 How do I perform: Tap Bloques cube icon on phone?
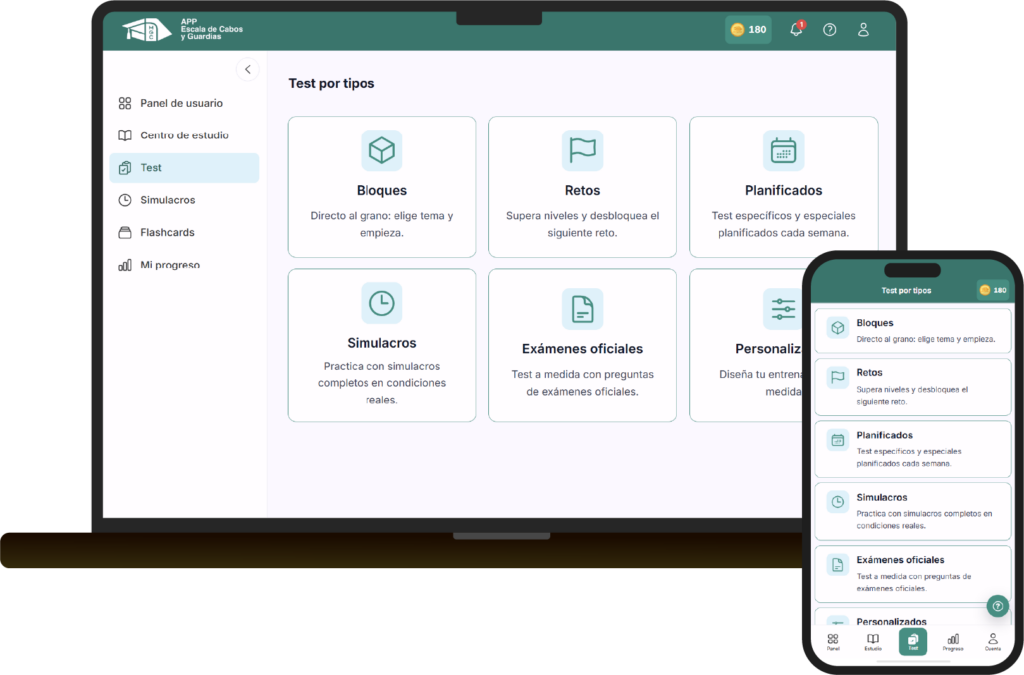(x=837, y=328)
